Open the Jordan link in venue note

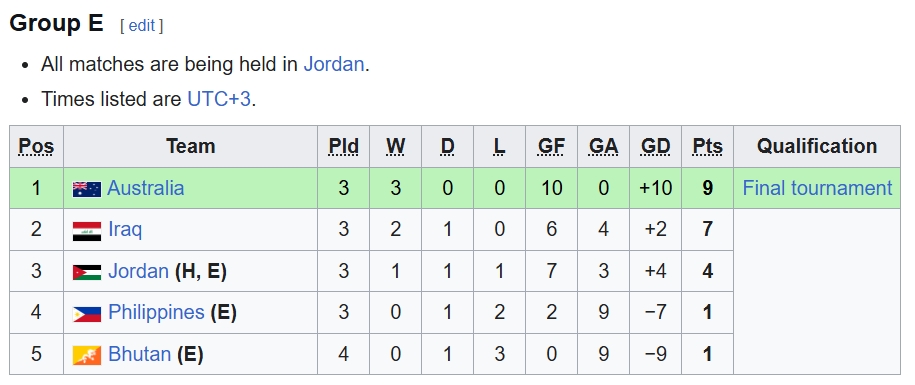pyautogui.click(x=334, y=64)
